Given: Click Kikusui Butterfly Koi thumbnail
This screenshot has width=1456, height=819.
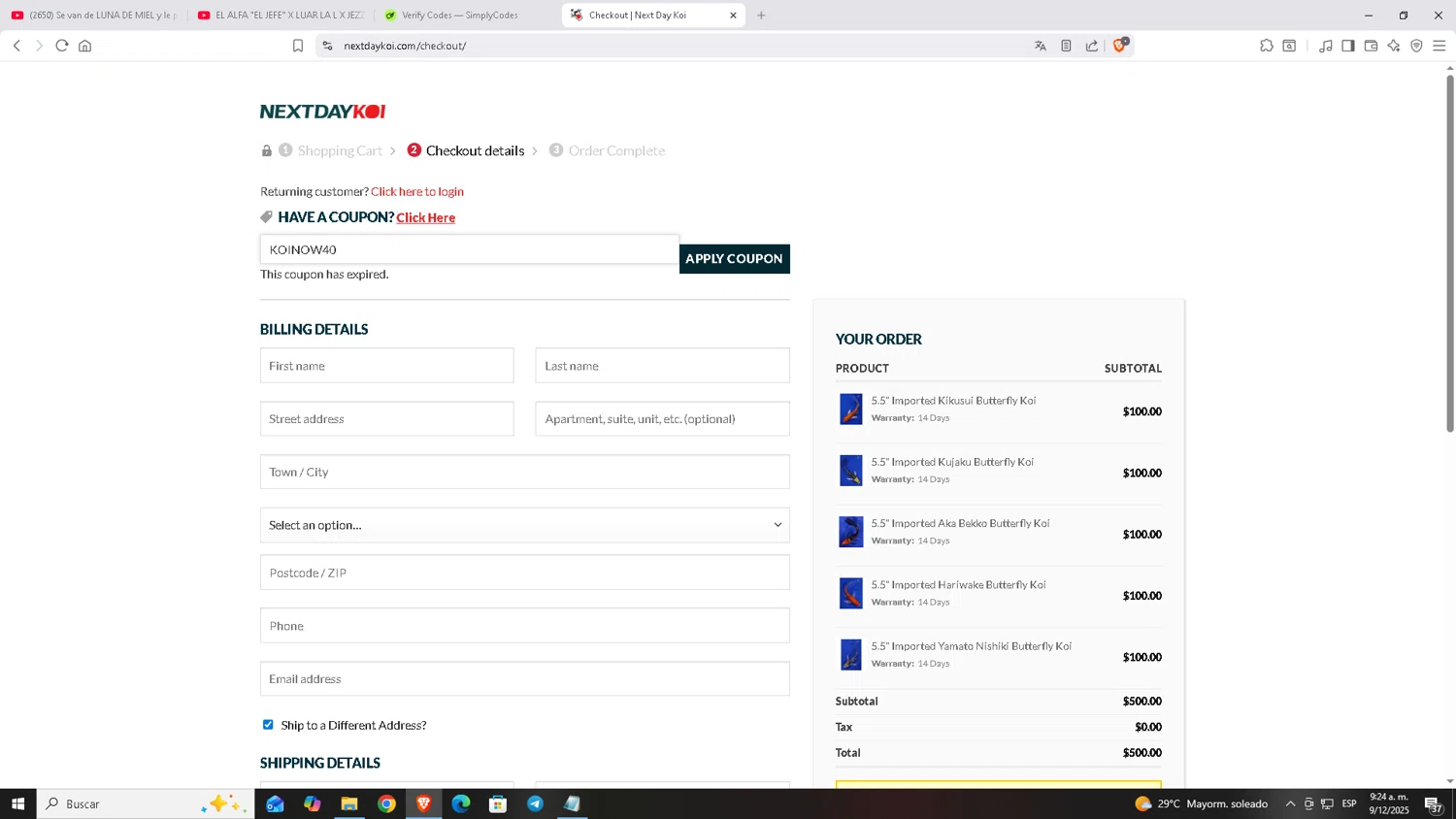Looking at the screenshot, I should coord(851,409).
